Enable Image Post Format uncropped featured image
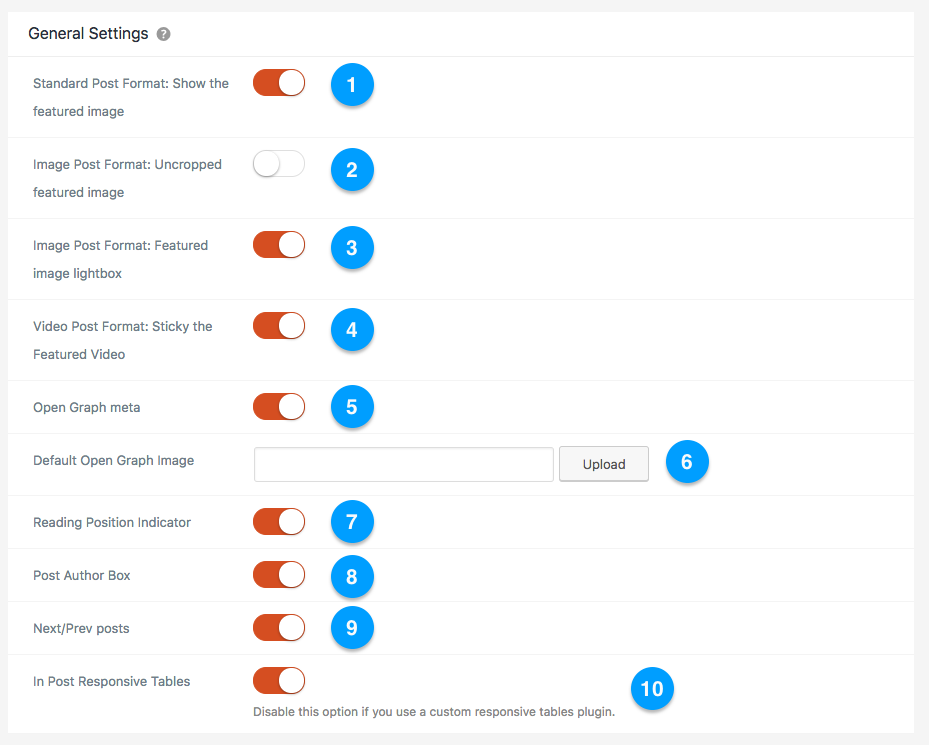 279,164
